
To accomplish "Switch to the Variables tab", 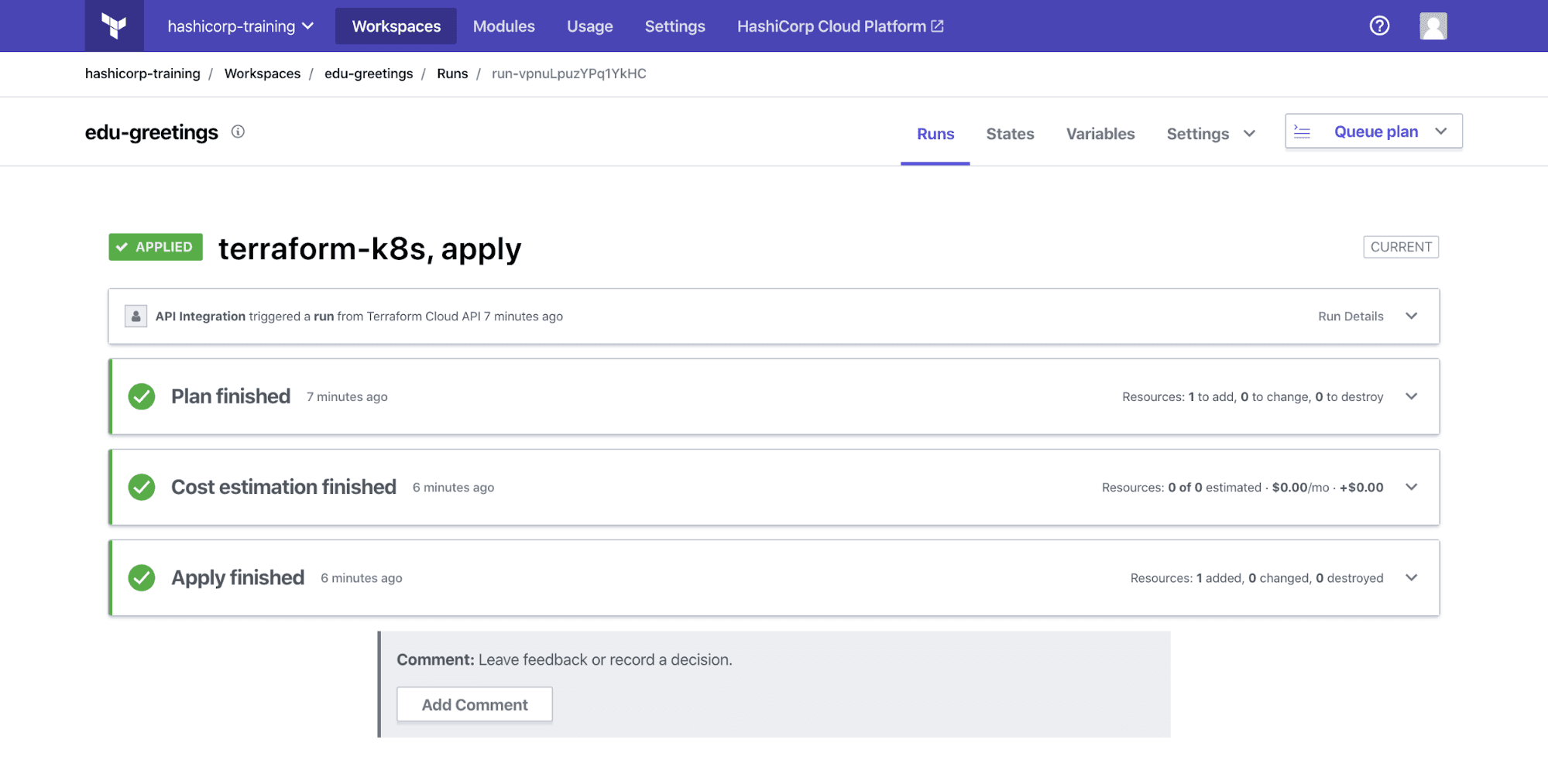I will [x=1100, y=134].
